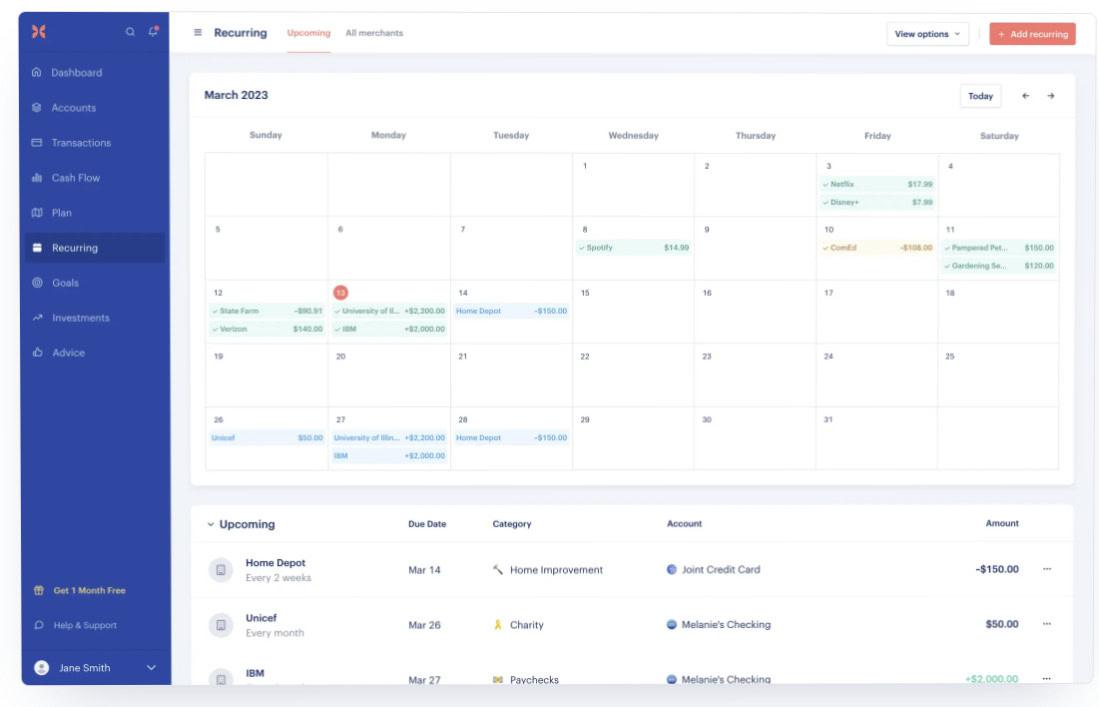The image size is (1099, 707).
Task: Toggle the checkmark on the Netflix entry
Action: [x=826, y=184]
